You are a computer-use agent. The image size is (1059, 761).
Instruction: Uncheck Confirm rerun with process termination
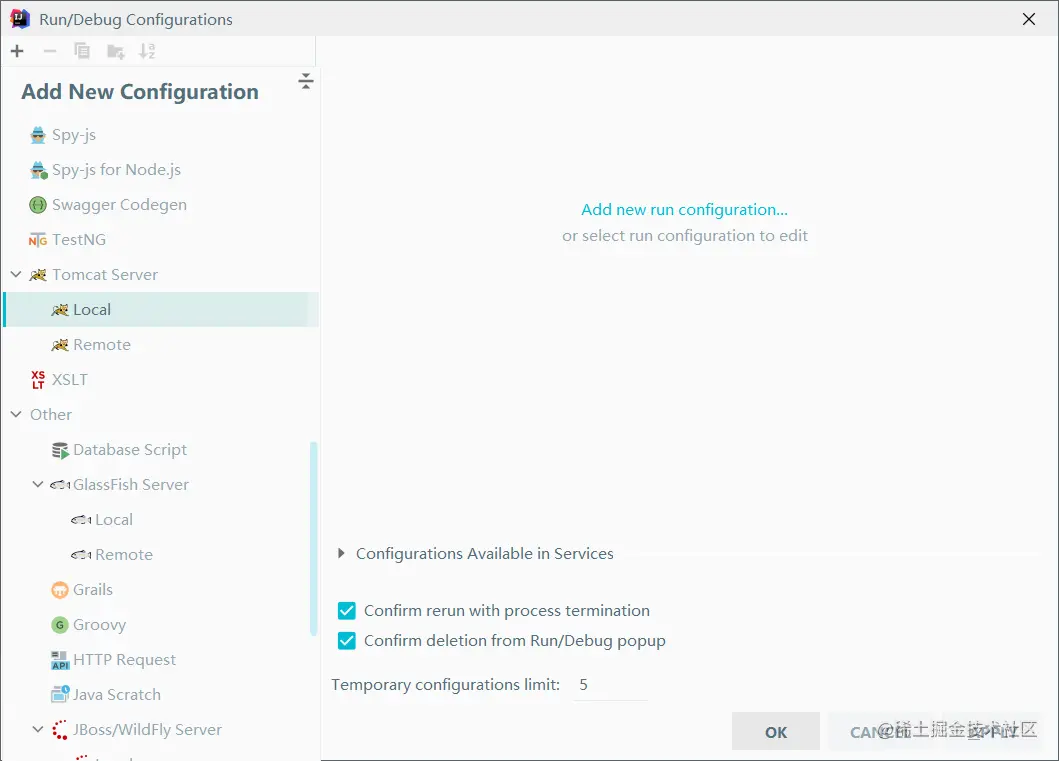coord(346,611)
